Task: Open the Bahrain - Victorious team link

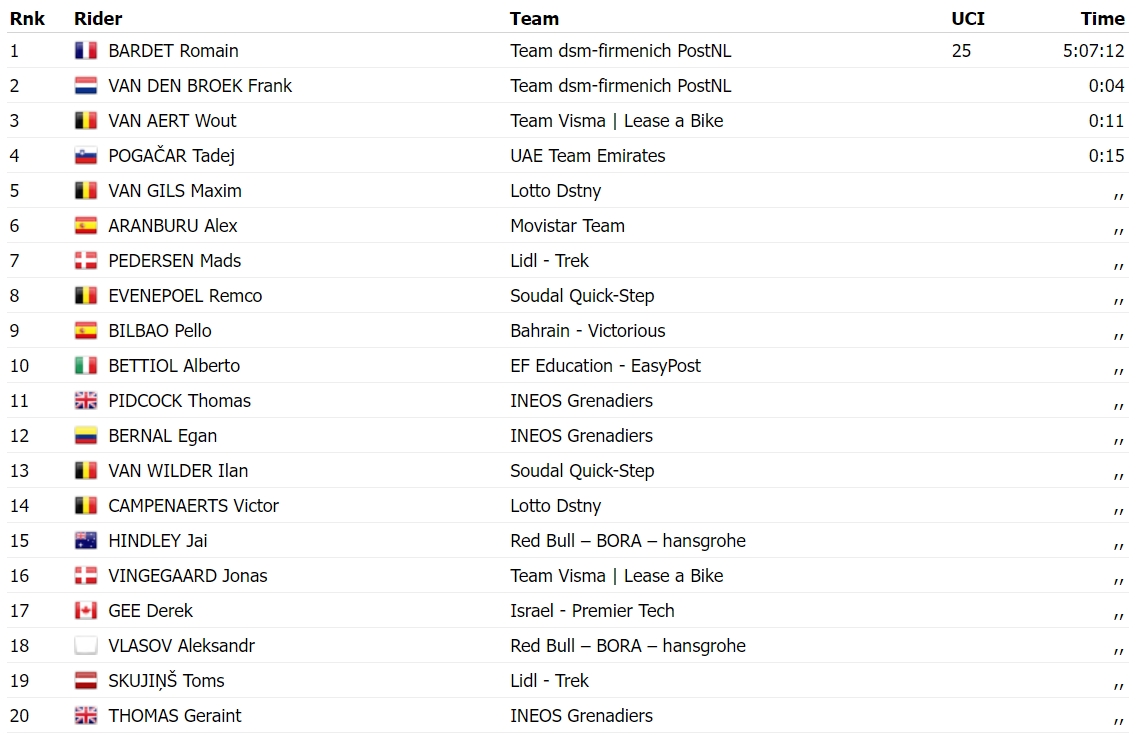Action: click(588, 331)
